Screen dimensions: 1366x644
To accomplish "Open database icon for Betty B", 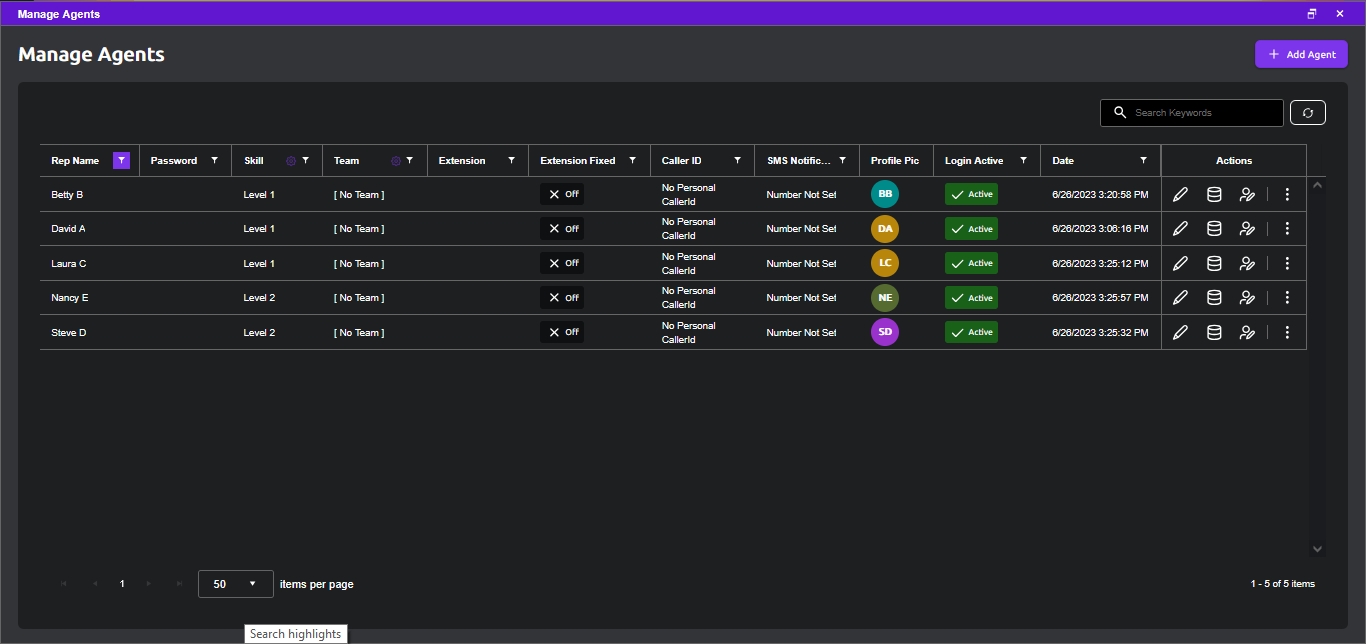I will pyautogui.click(x=1214, y=195).
